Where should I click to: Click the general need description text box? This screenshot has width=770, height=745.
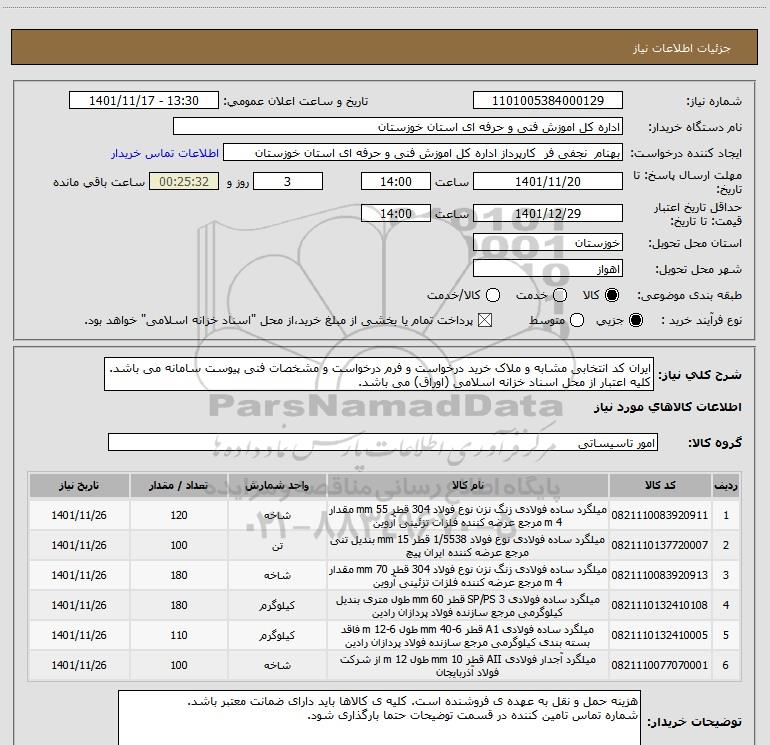point(379,375)
